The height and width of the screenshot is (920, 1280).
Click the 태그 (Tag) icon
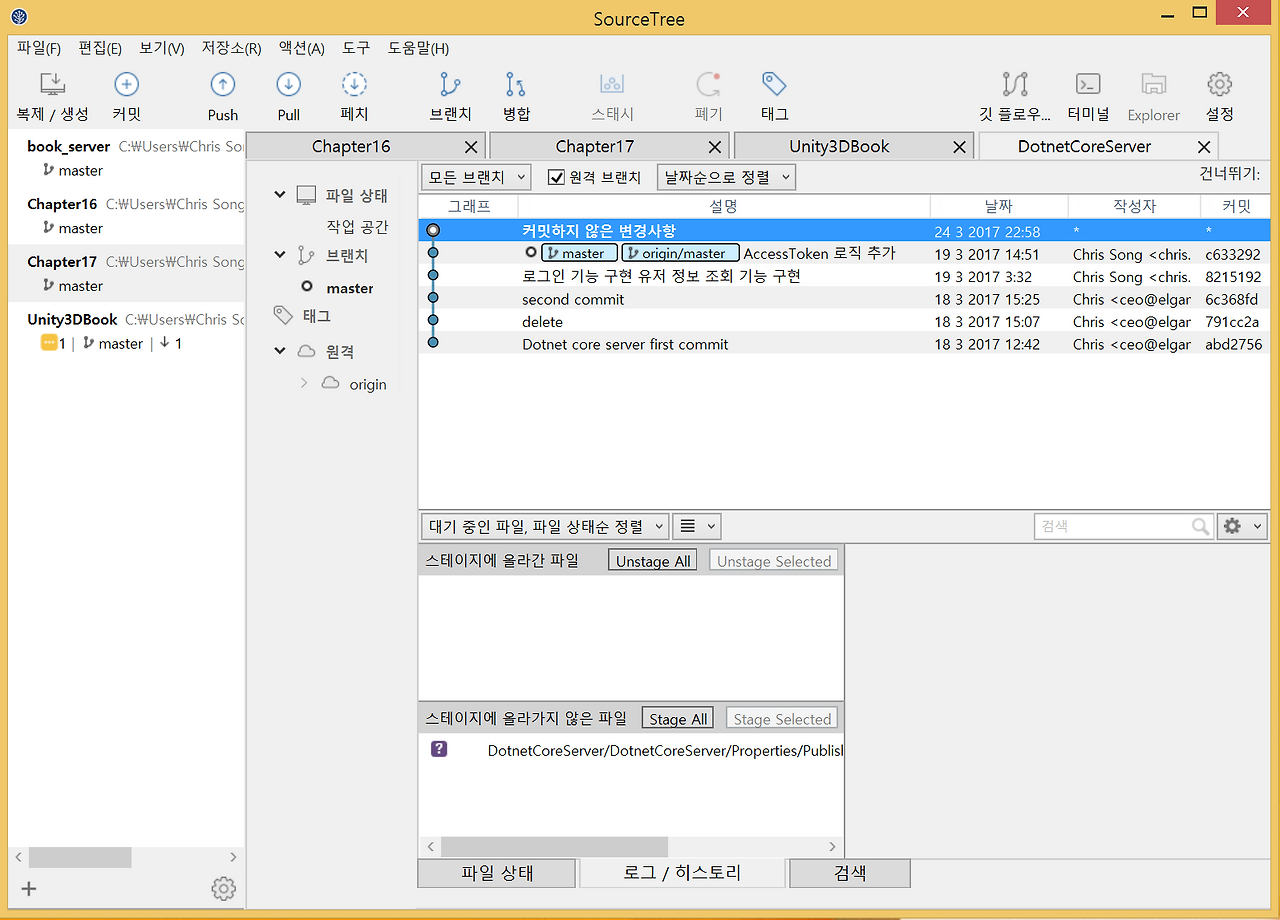774,95
